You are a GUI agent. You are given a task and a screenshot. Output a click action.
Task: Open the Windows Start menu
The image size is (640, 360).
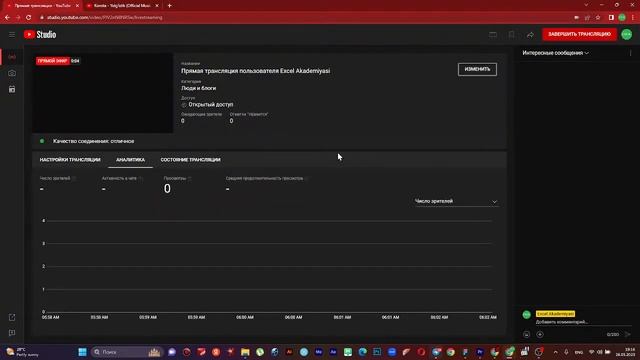(82, 352)
